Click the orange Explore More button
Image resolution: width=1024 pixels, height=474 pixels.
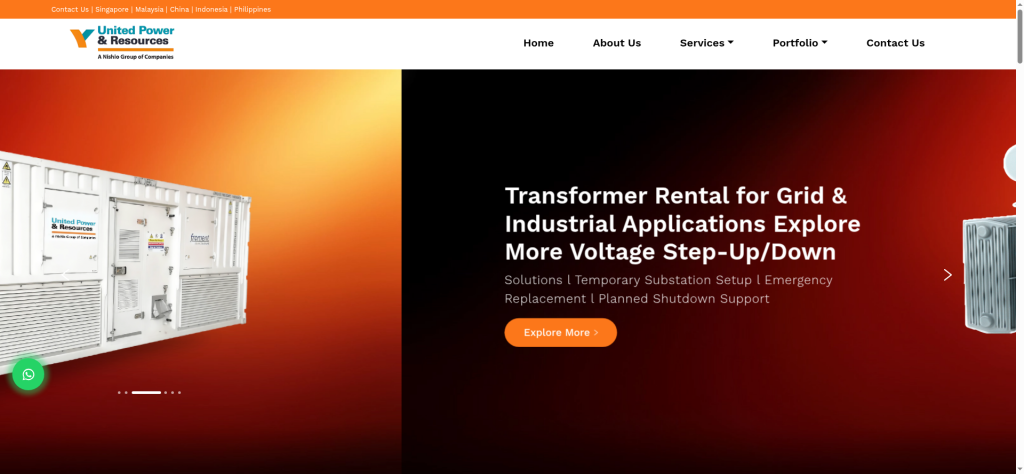click(x=560, y=332)
